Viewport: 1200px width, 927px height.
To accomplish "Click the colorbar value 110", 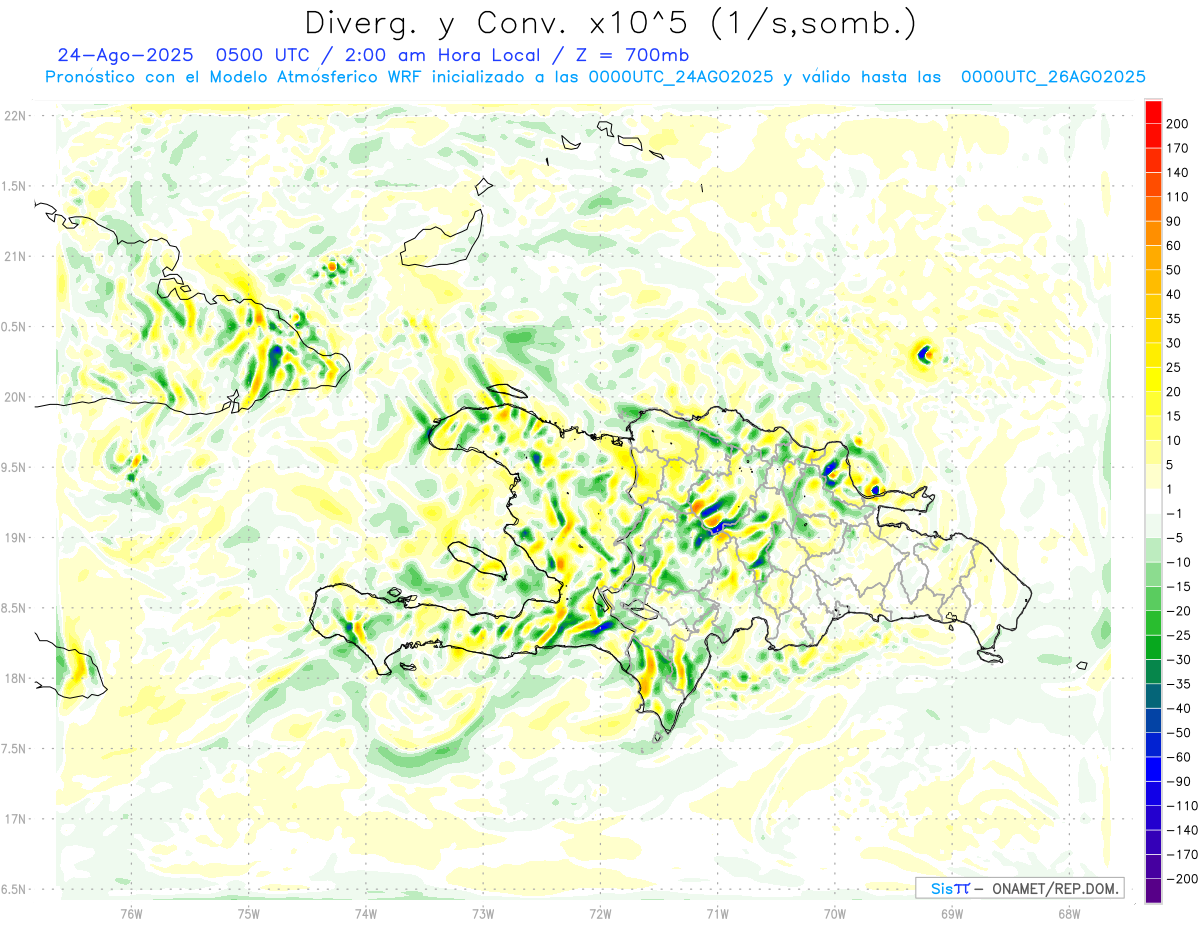I will 1176,197.
